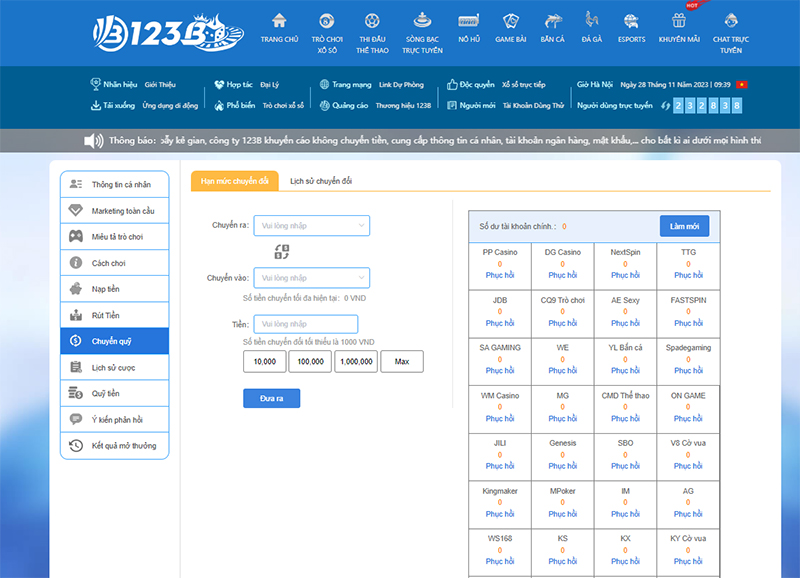Click the Phổ biến flame icon

tap(219, 106)
